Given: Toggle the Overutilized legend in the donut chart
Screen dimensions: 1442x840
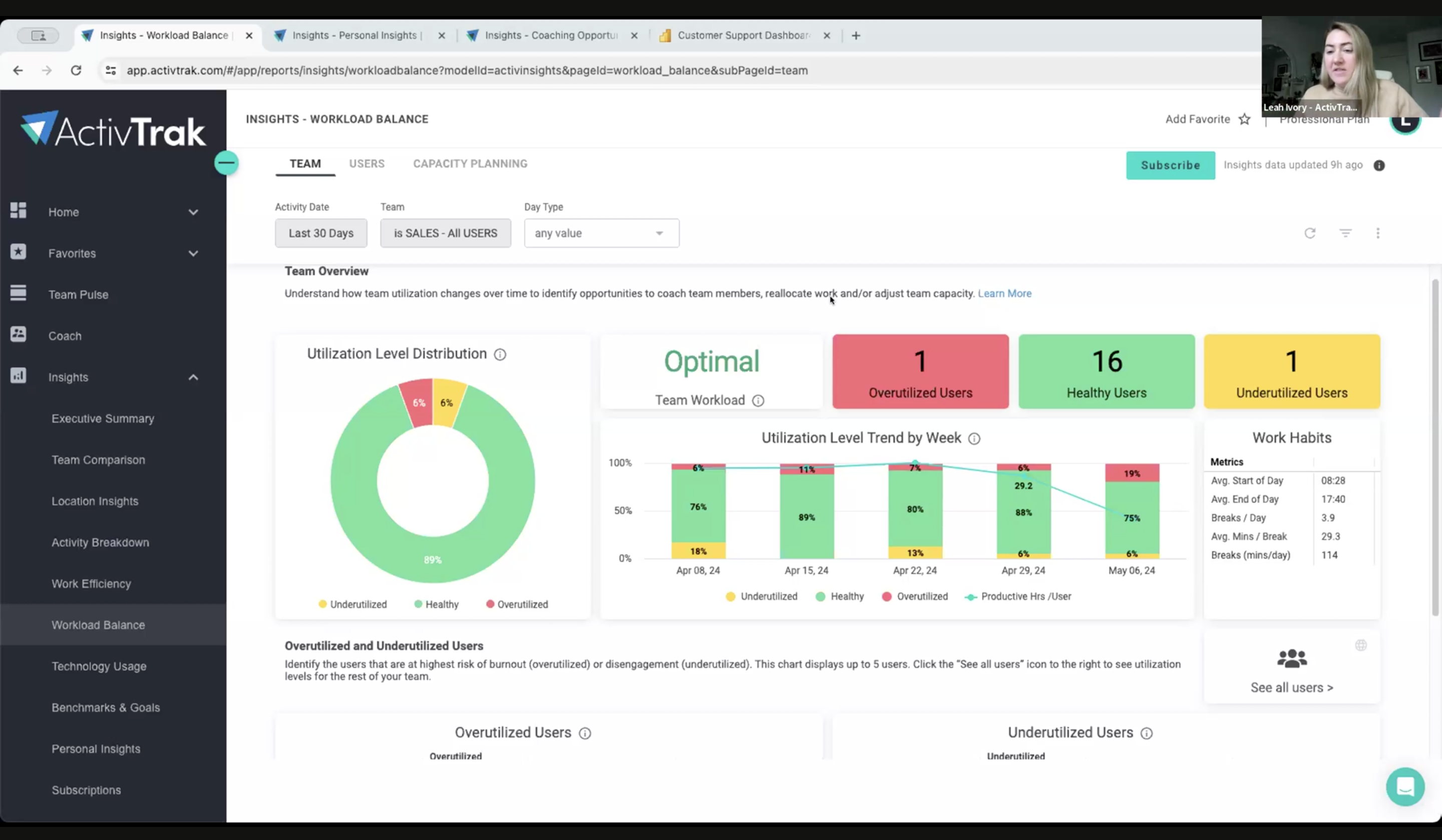Looking at the screenshot, I should [x=517, y=605].
